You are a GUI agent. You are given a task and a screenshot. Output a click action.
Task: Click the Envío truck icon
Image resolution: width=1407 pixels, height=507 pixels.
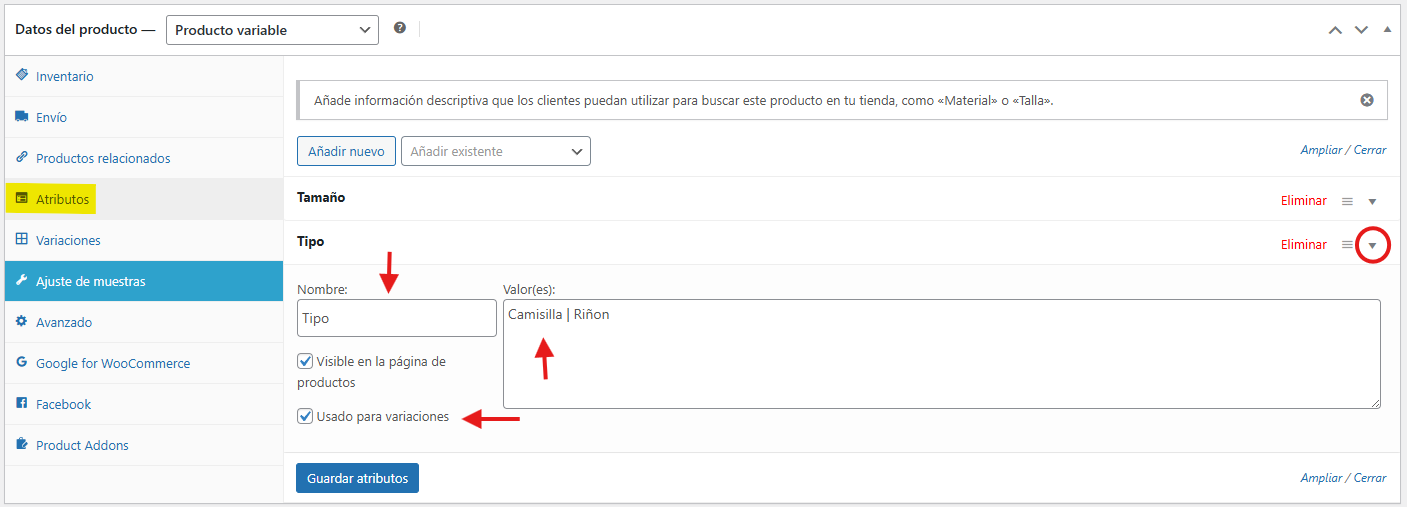(x=22, y=117)
